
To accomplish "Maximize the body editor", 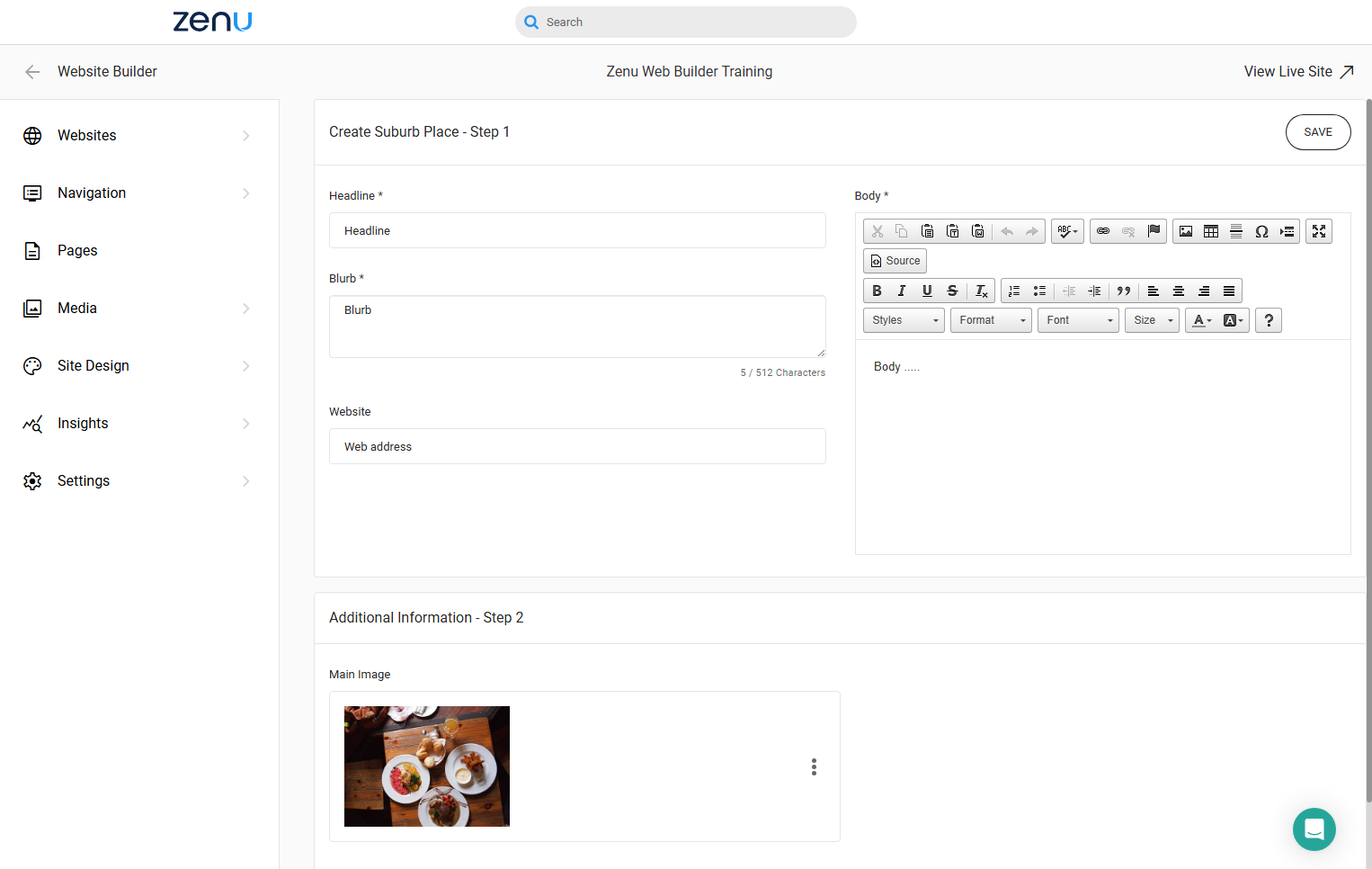I will [x=1319, y=231].
